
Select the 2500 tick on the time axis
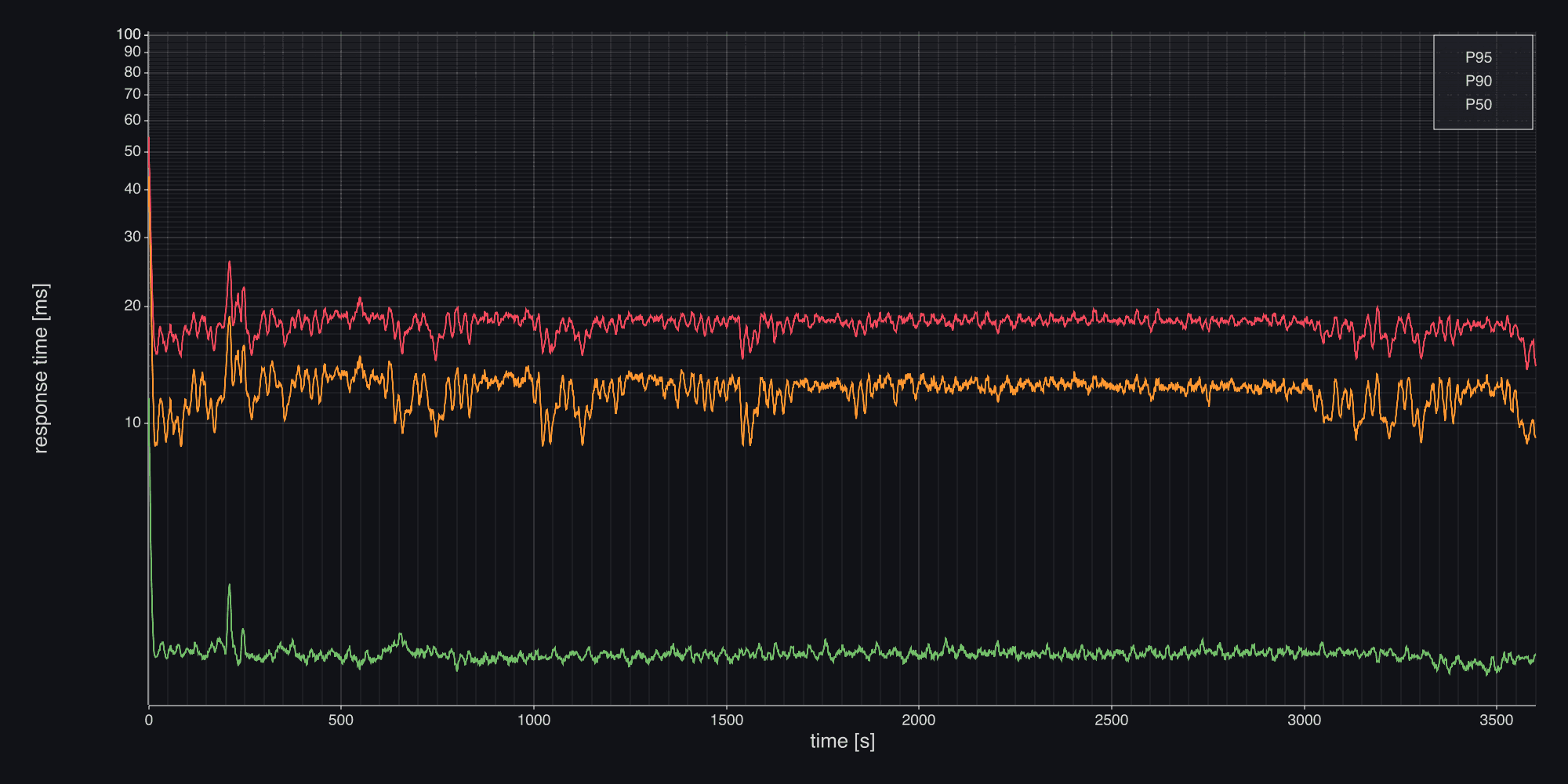(x=1111, y=720)
